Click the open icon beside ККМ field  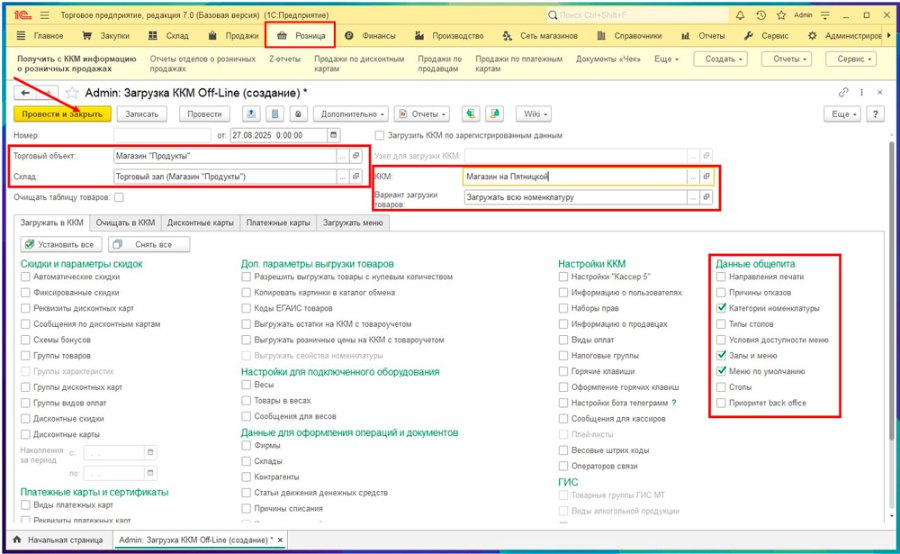(707, 177)
